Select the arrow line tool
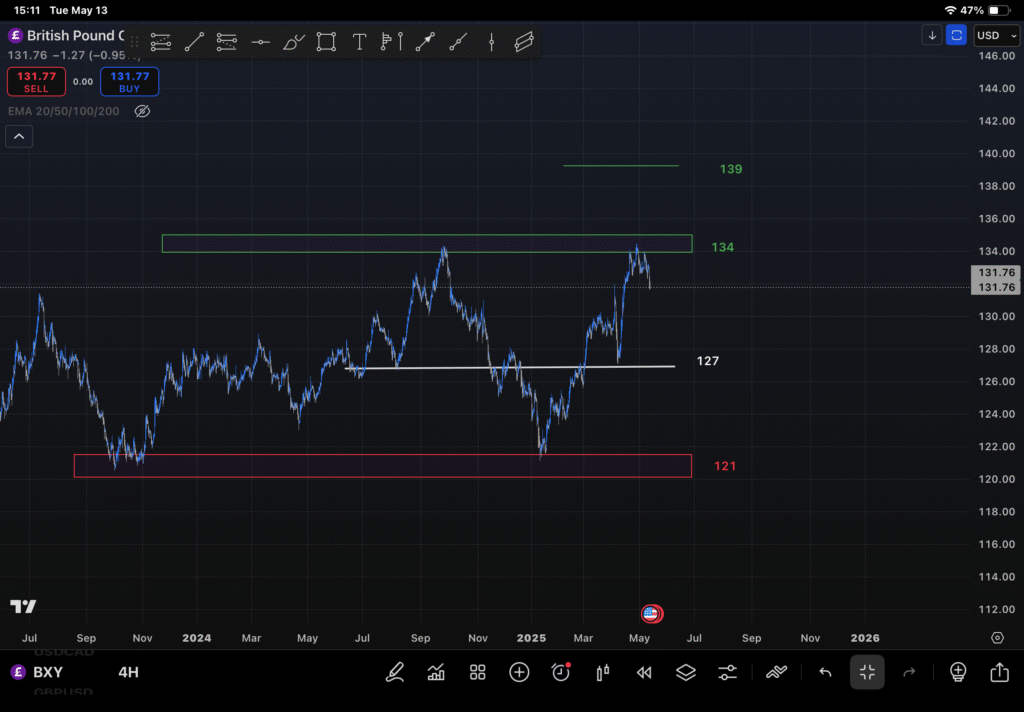The width and height of the screenshot is (1024, 712). (x=425, y=42)
